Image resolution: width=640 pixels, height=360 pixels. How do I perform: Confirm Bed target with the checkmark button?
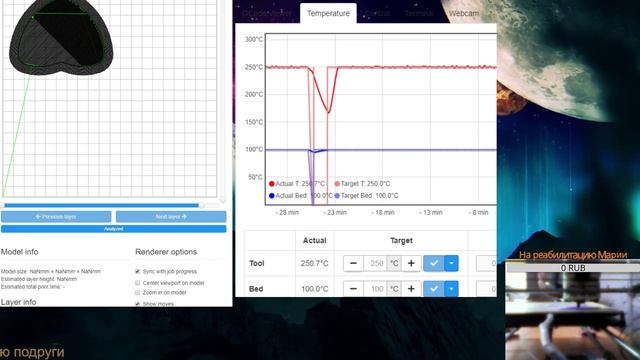click(433, 289)
